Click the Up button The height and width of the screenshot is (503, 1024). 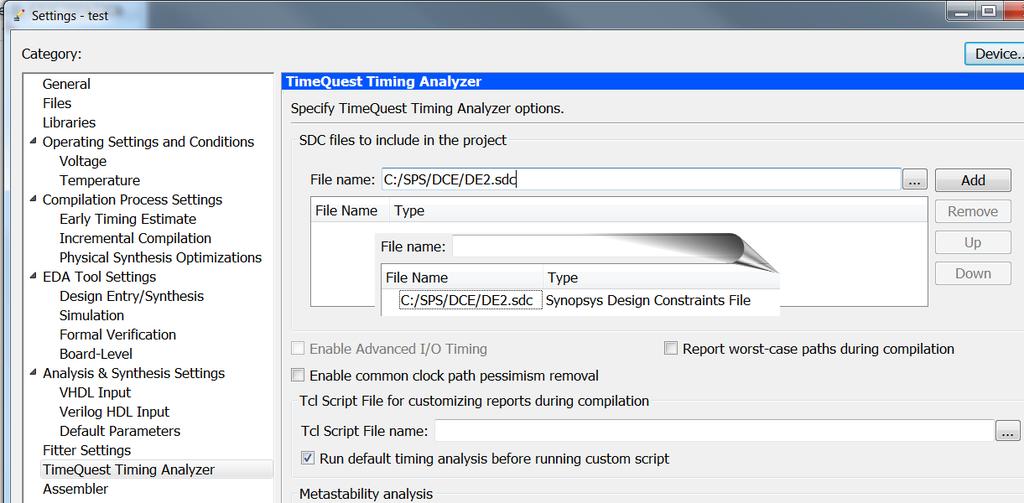973,242
